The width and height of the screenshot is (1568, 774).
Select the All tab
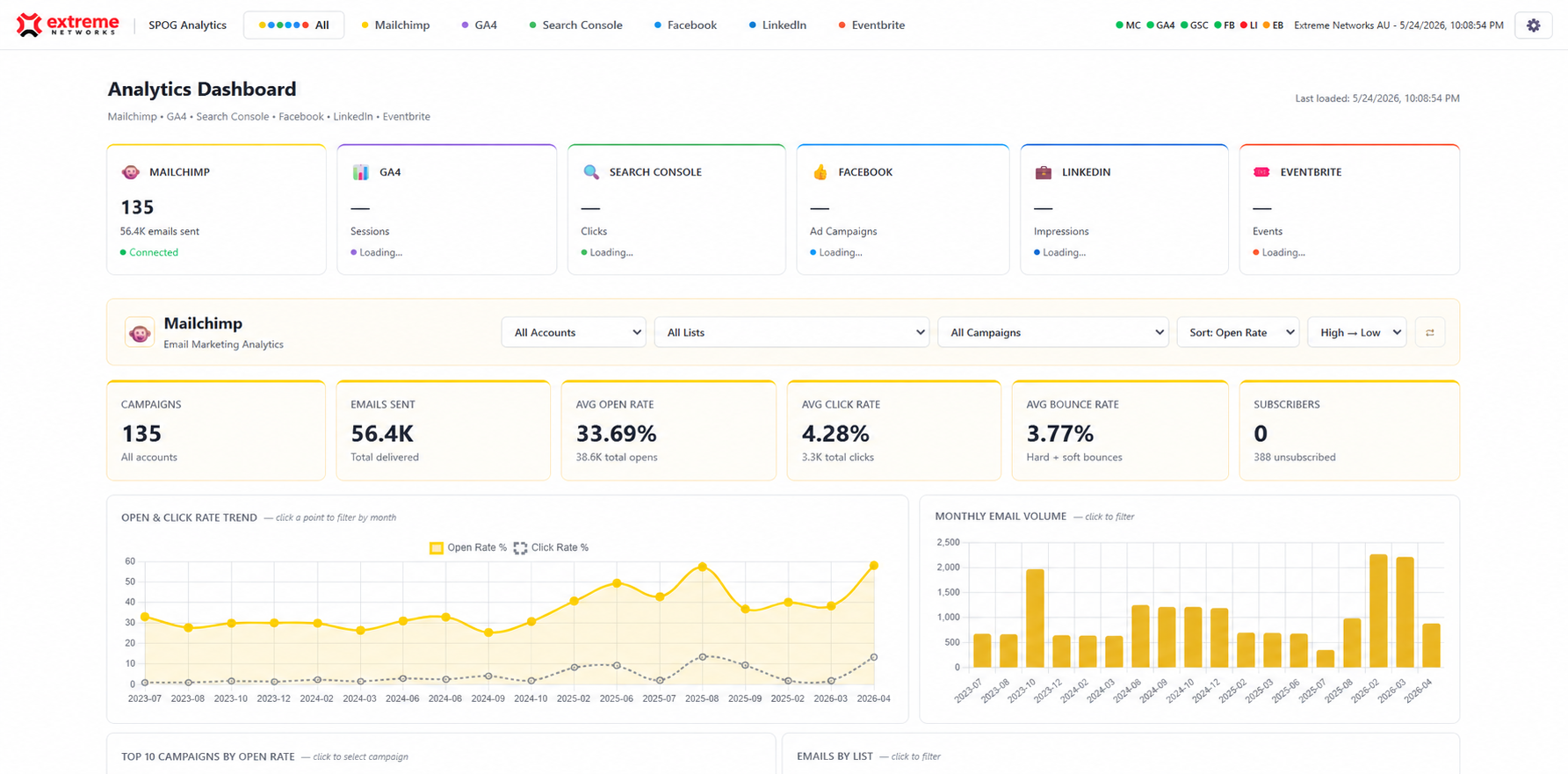[293, 25]
